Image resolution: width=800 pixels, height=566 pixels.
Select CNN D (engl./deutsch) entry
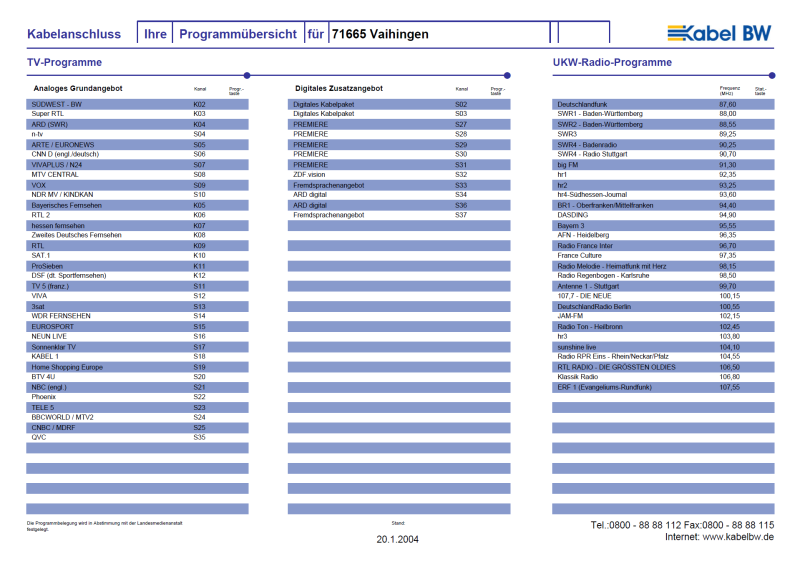[x=137, y=154]
